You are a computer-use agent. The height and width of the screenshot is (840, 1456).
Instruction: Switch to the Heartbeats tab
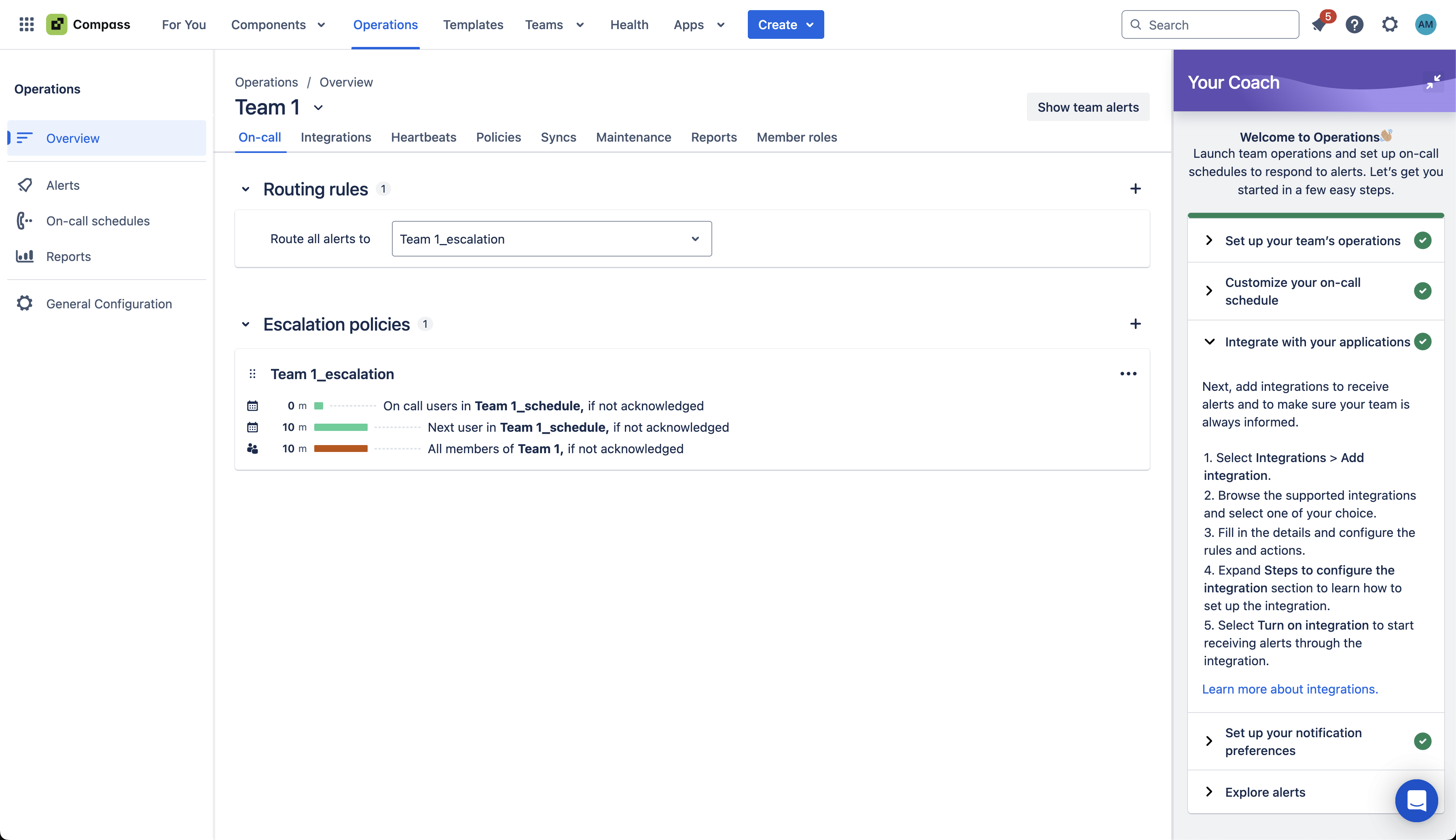(423, 137)
